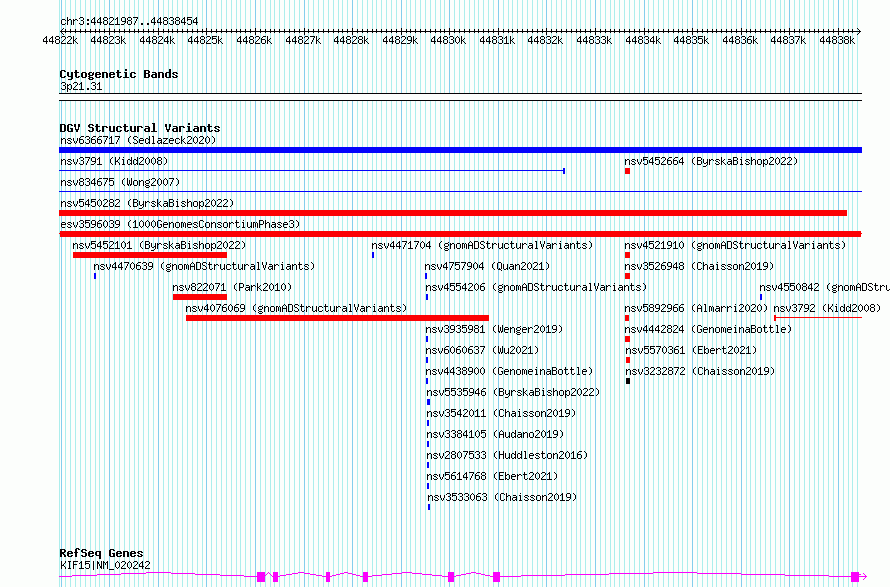The height and width of the screenshot is (587, 890).
Task: Select nsv5452664 (ByrskaBishop2022) label
Action: coord(711,161)
